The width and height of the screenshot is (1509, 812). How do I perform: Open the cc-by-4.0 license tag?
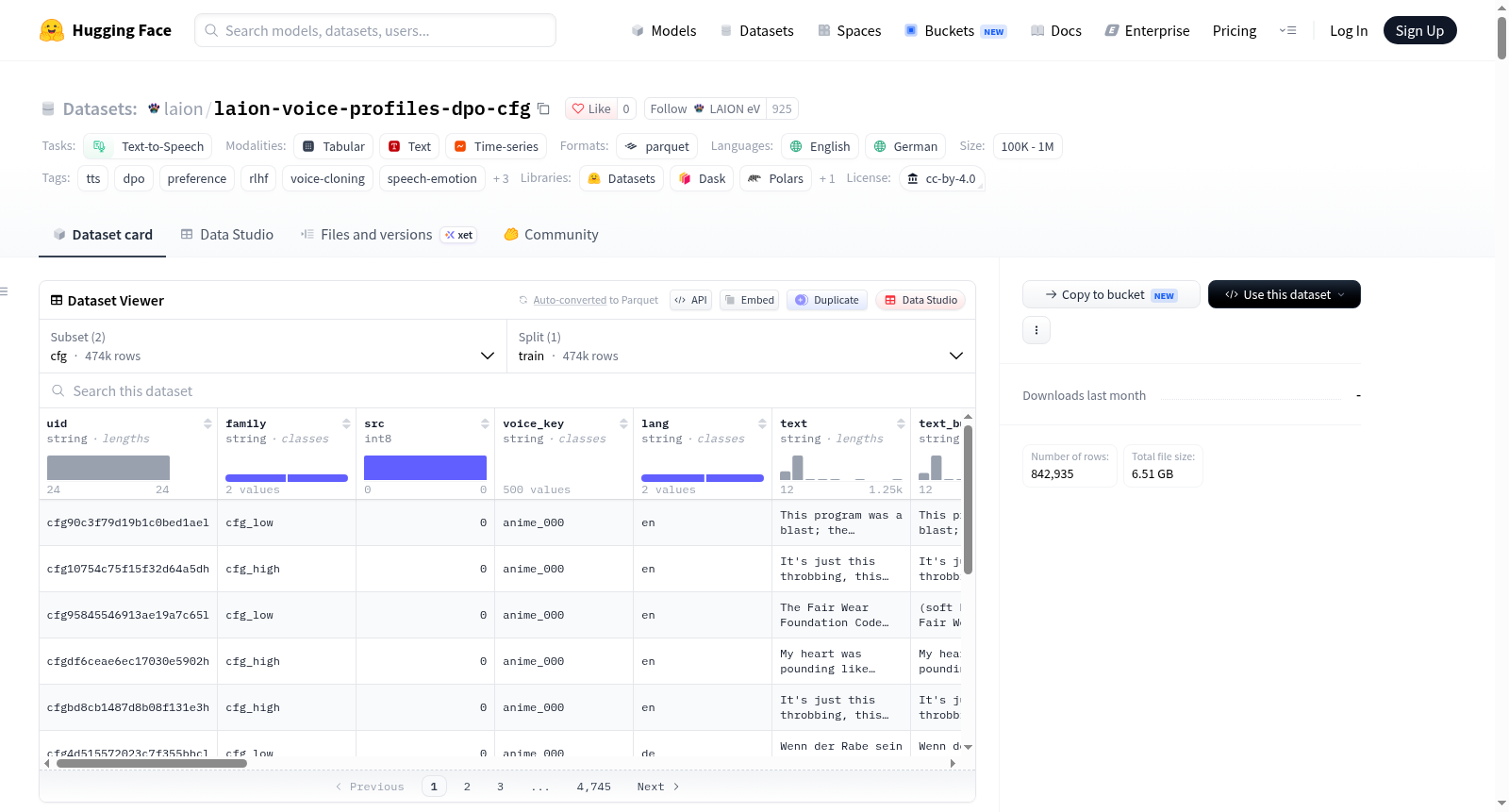click(941, 178)
